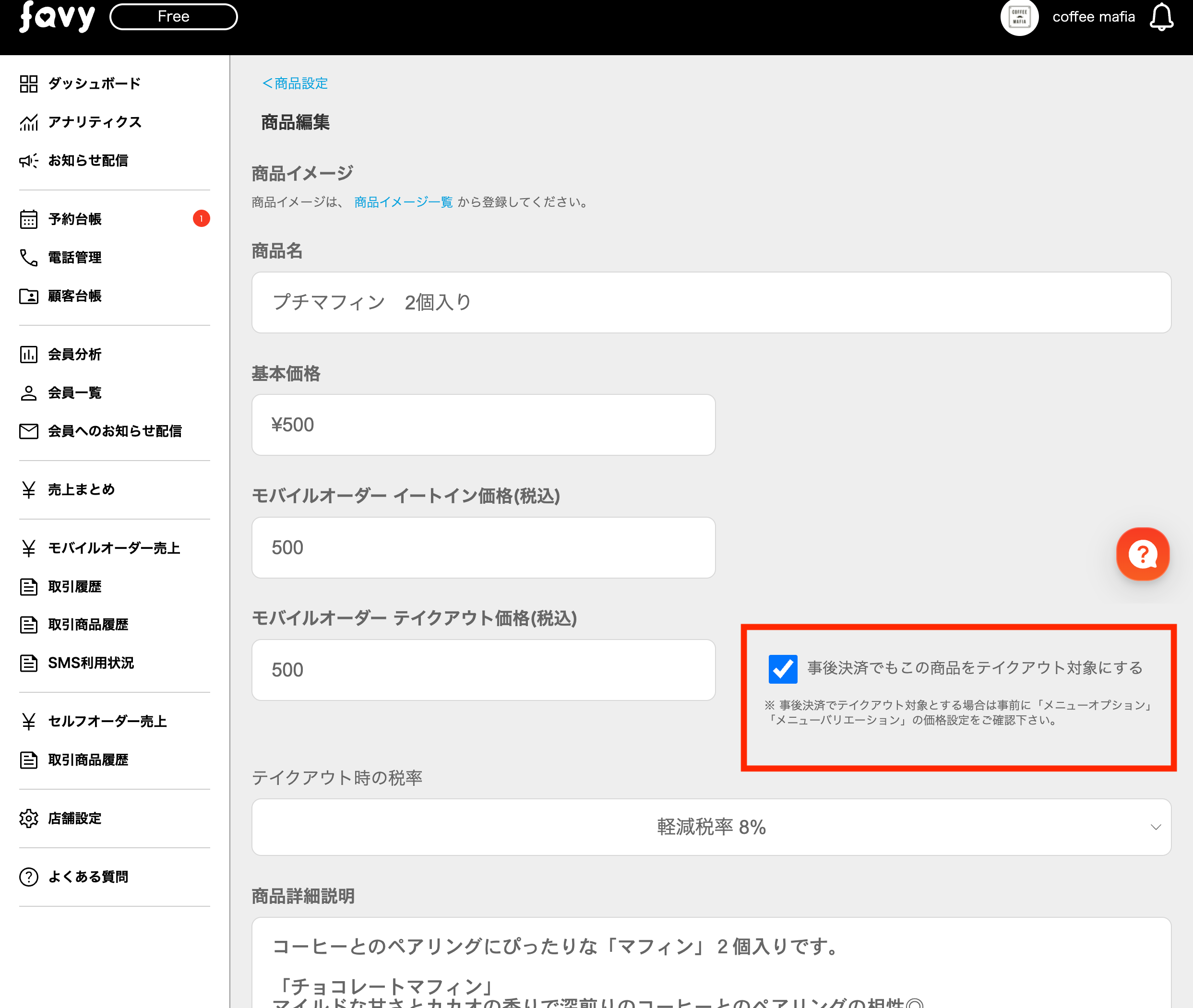The height and width of the screenshot is (1008, 1193).
Task: Click the 基本価格 ¥500 field
Action: pos(484,425)
